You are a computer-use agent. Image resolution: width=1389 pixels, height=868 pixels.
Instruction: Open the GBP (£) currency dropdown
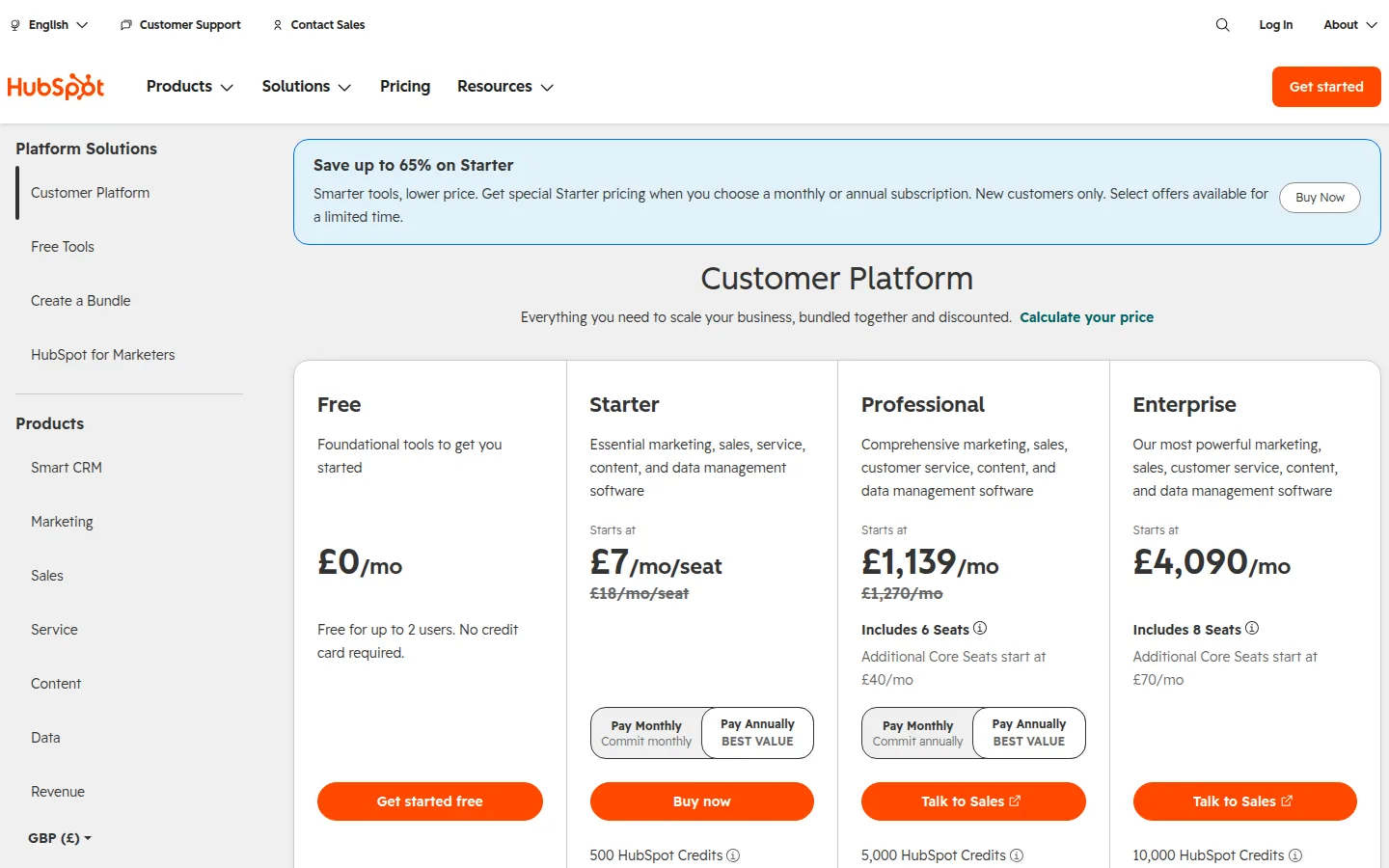coord(60,838)
